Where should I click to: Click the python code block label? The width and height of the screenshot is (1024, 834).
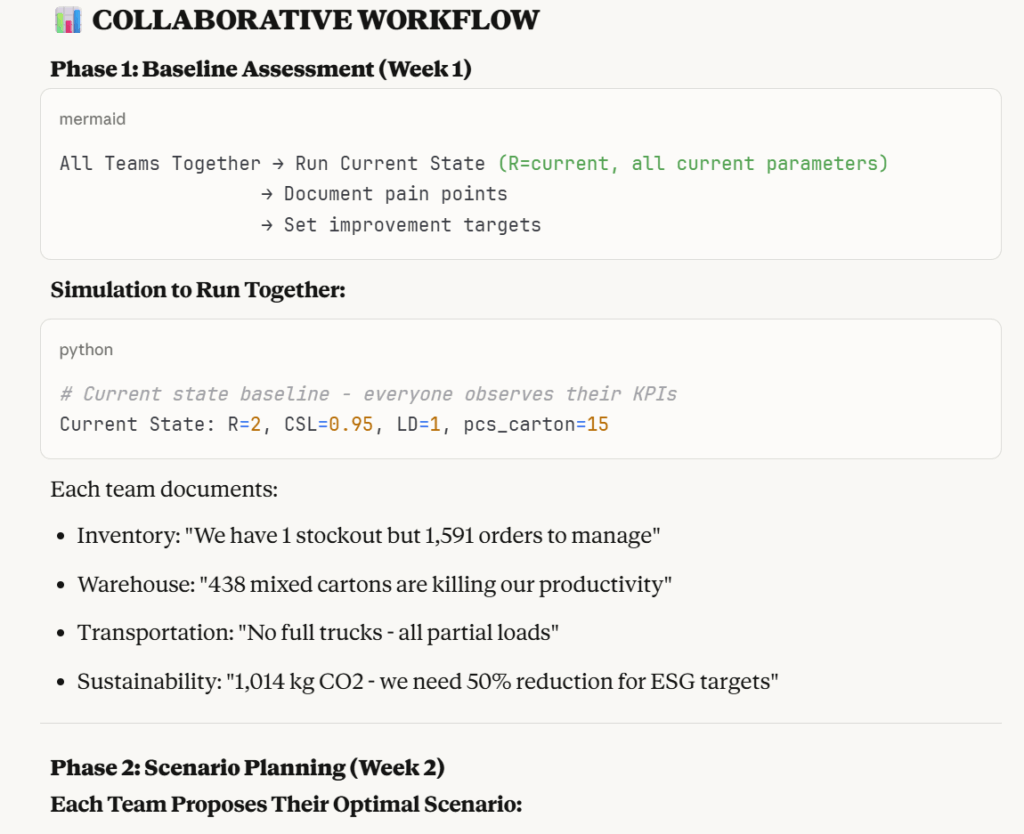point(86,350)
